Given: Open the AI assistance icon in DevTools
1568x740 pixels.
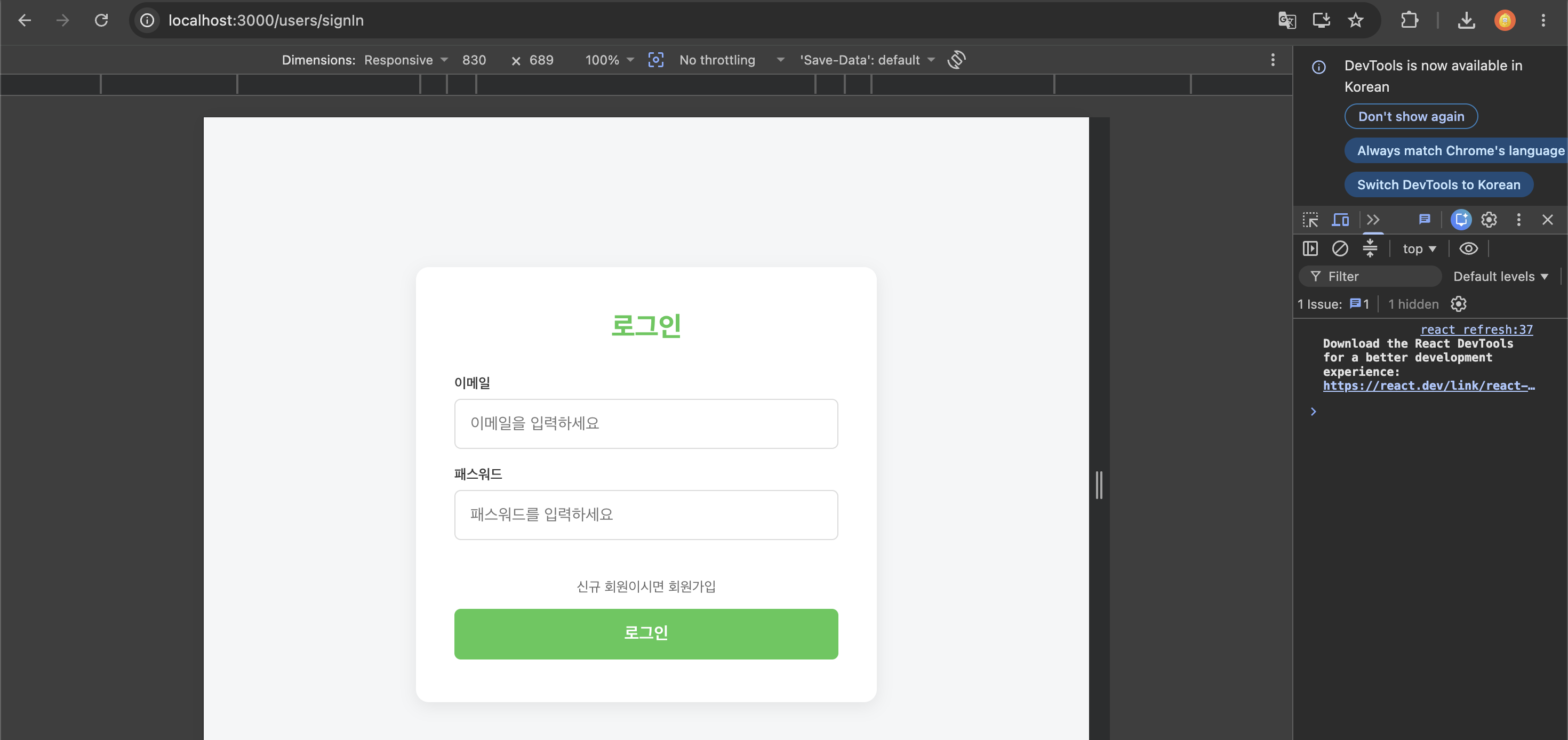Looking at the screenshot, I should coord(1461,220).
